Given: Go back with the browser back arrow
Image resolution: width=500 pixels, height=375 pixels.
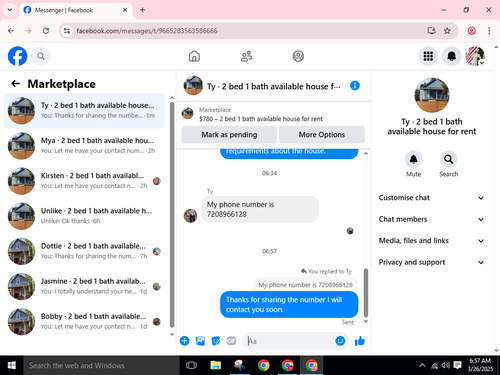Looking at the screenshot, I should [x=11, y=31].
